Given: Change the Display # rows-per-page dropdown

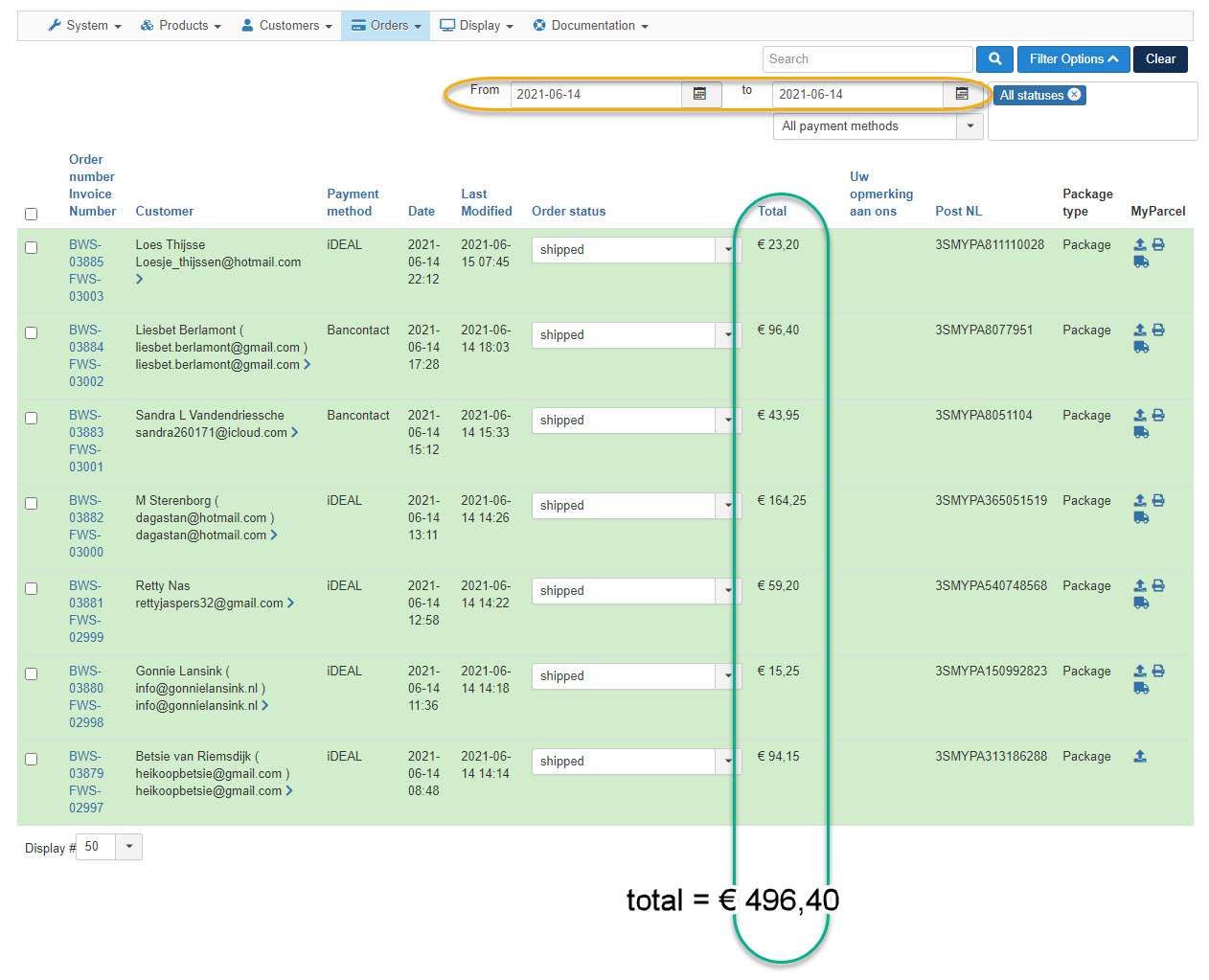Looking at the screenshot, I should click(x=109, y=847).
